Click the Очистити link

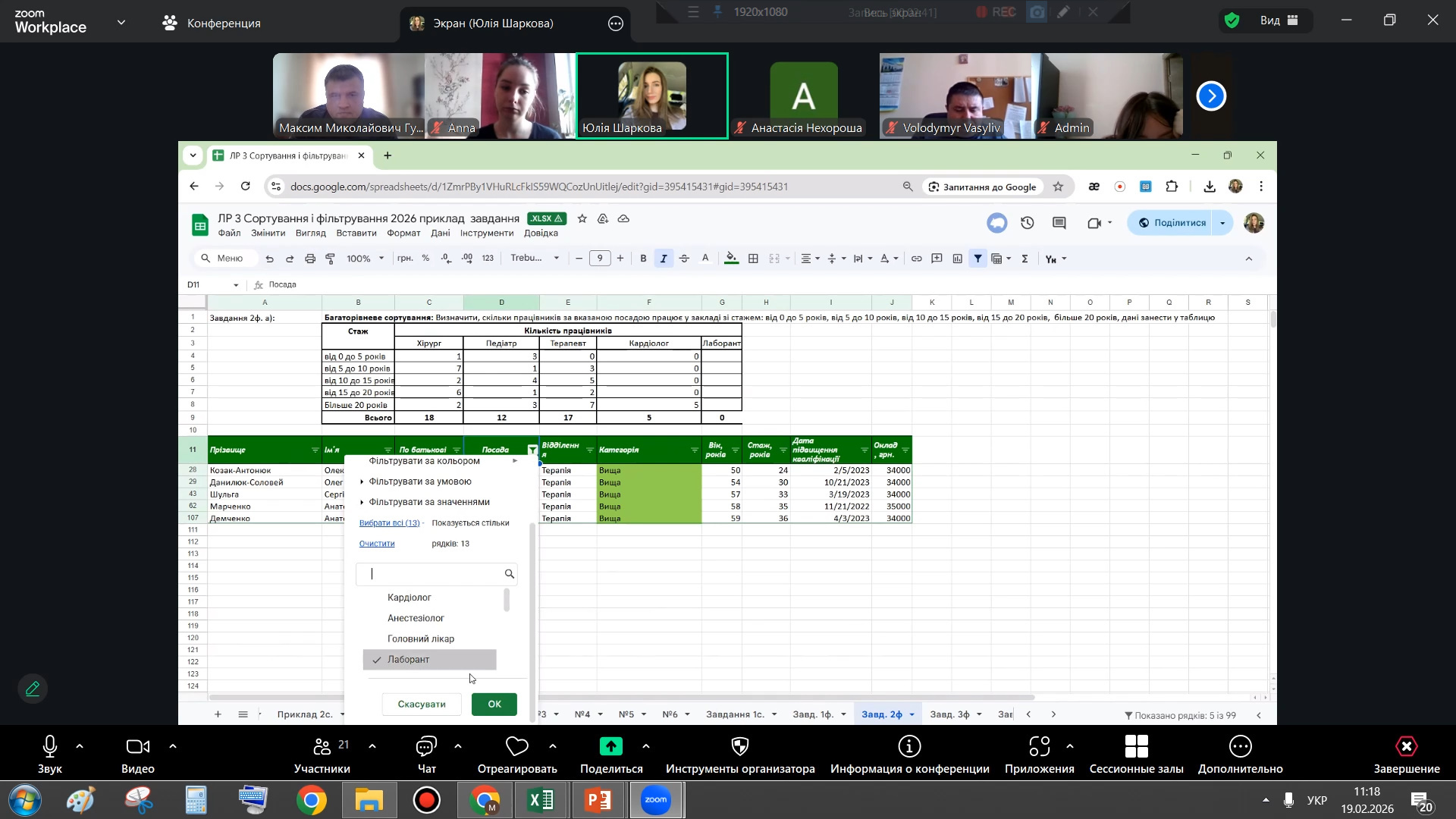377,544
